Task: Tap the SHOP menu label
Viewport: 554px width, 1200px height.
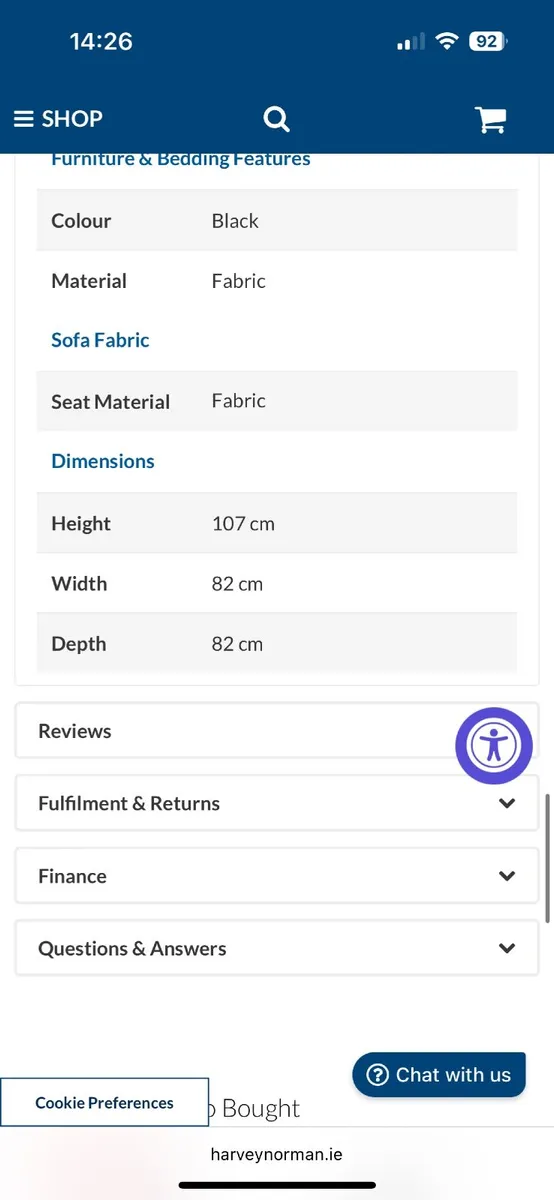Action: pos(72,119)
